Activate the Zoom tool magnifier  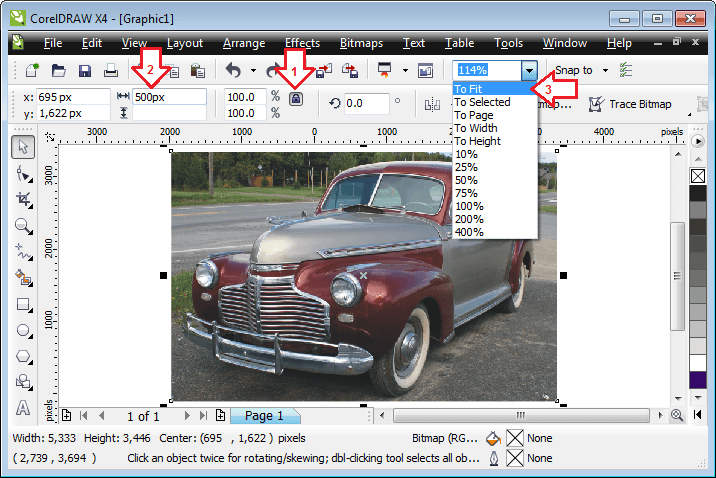(22, 226)
